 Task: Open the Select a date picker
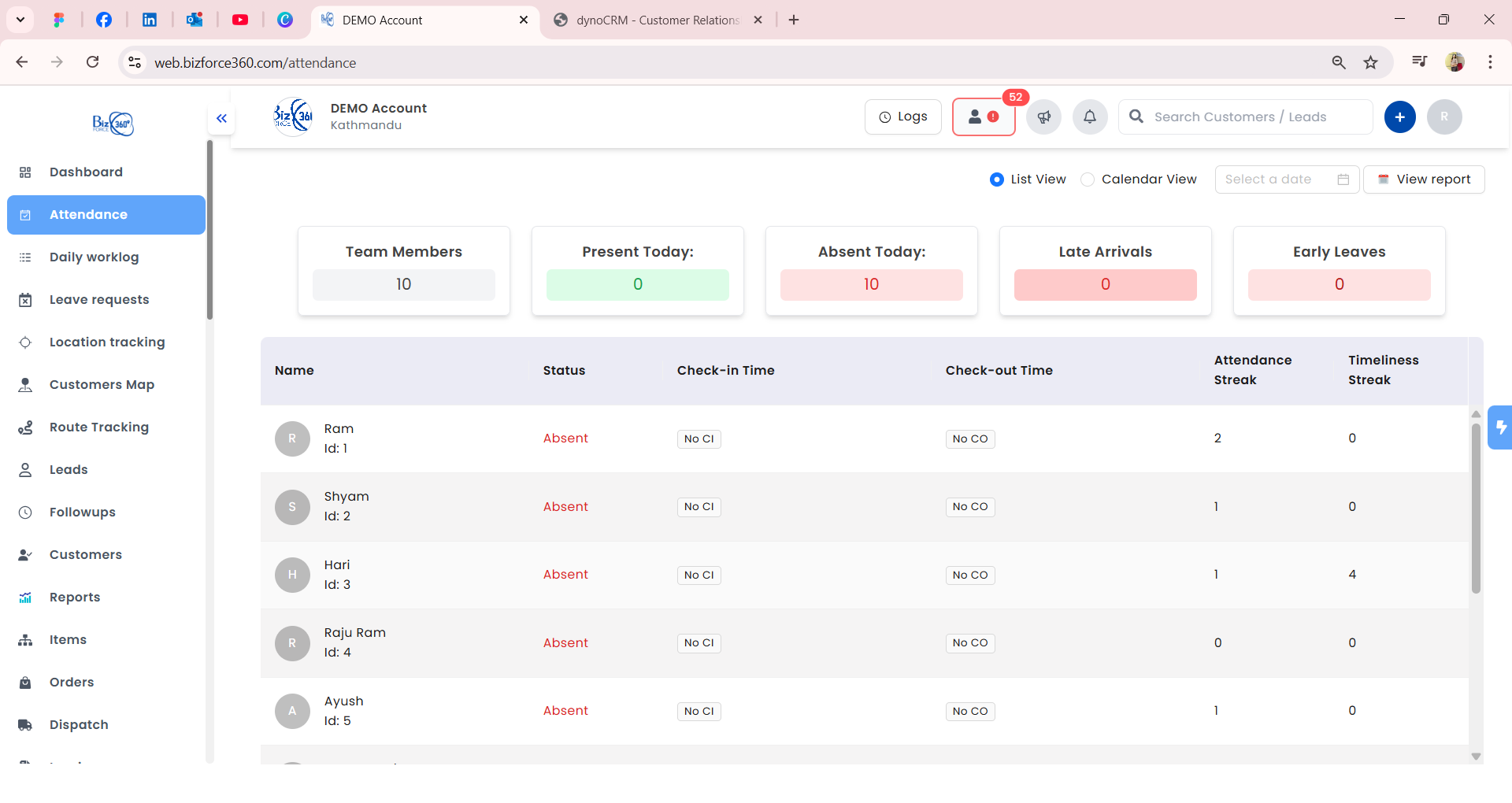click(1269, 179)
